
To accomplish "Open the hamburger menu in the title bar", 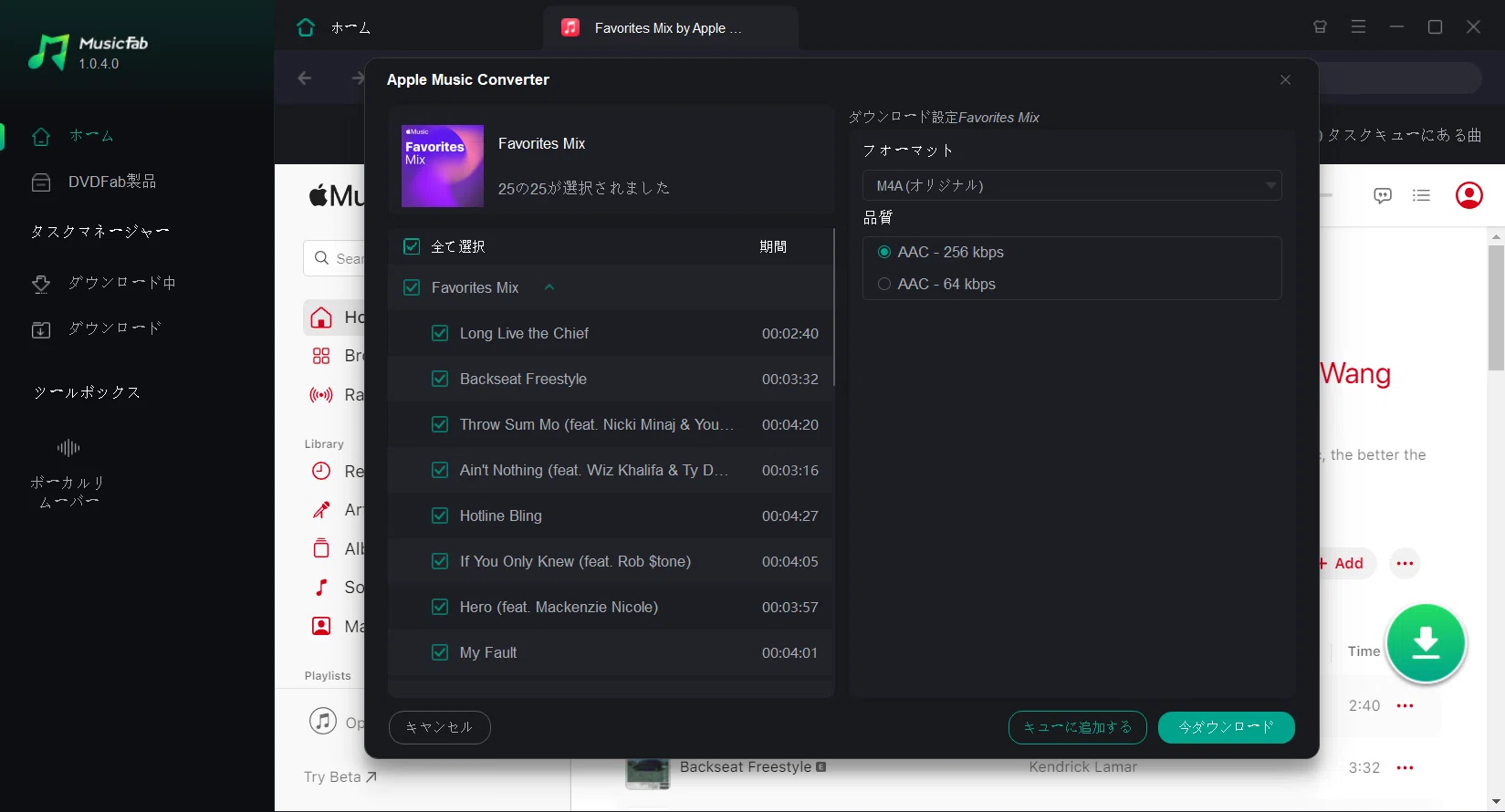I will (x=1358, y=27).
